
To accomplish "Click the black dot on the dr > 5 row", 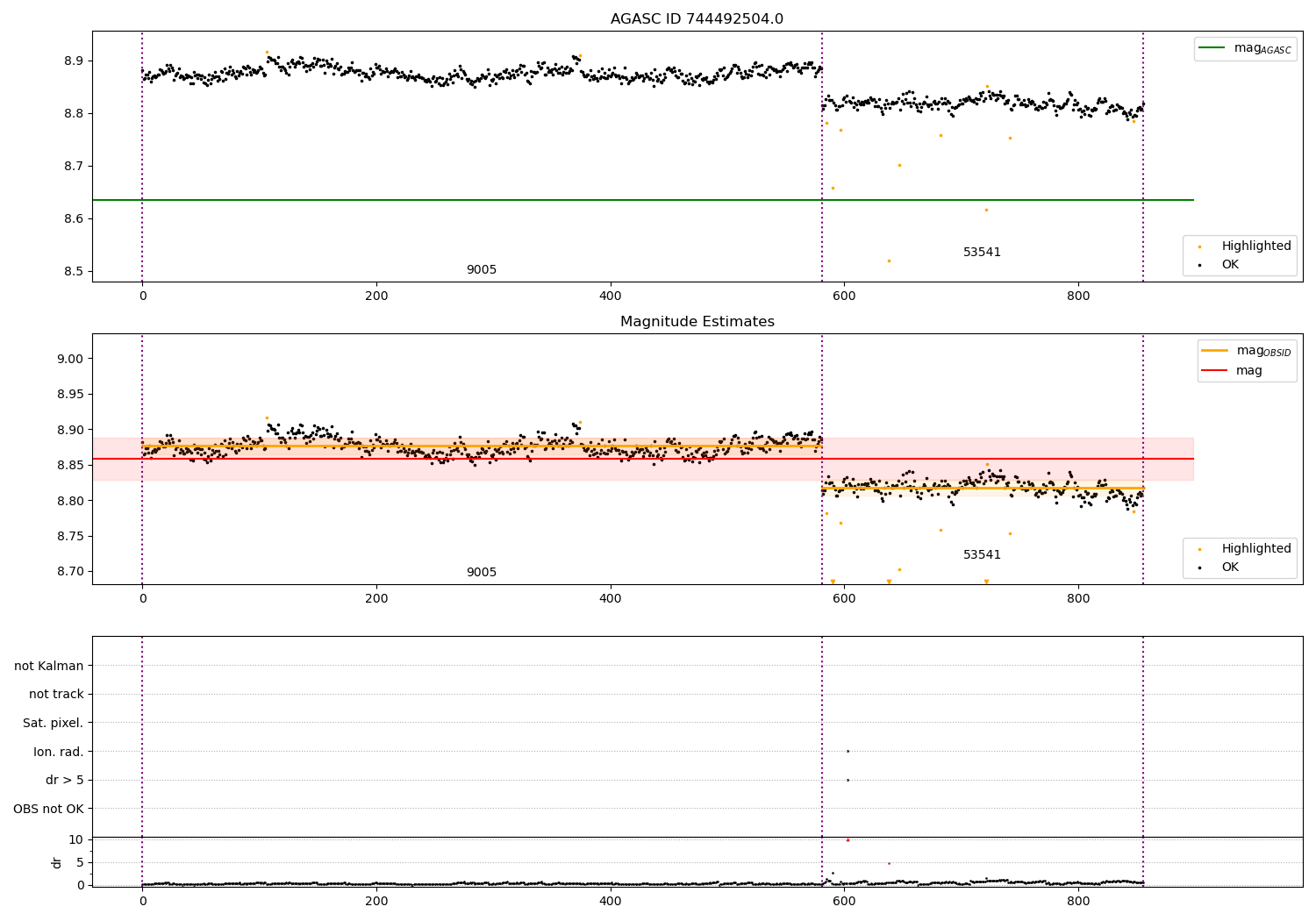I will (x=848, y=780).
